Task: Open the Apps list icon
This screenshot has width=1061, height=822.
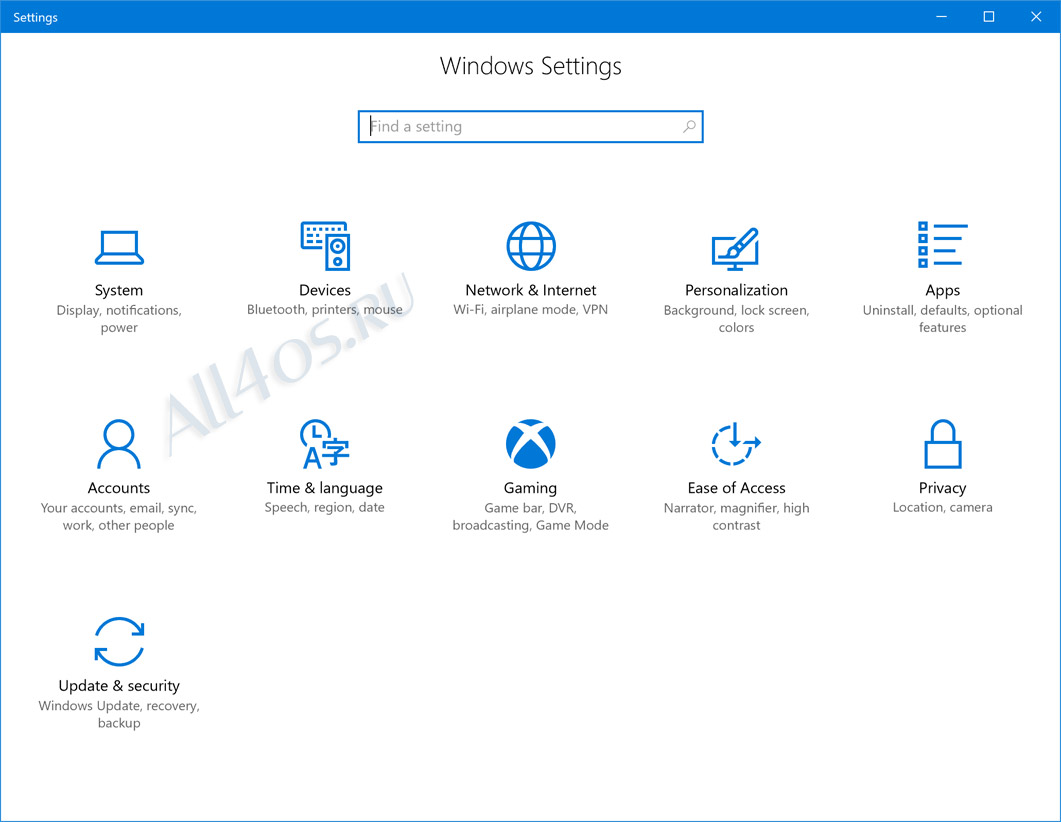Action: 943,245
